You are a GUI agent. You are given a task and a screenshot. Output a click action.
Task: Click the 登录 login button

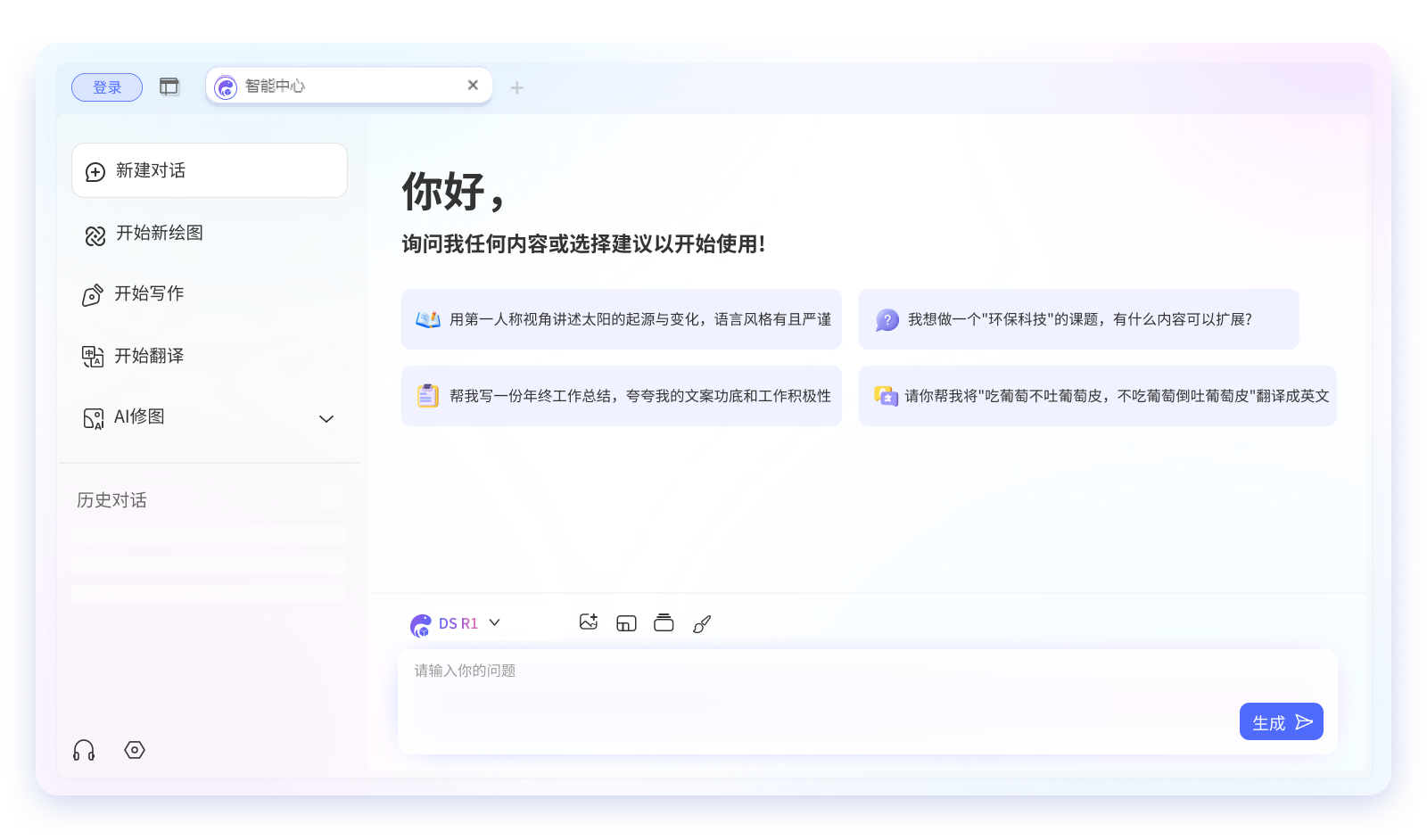click(x=106, y=86)
